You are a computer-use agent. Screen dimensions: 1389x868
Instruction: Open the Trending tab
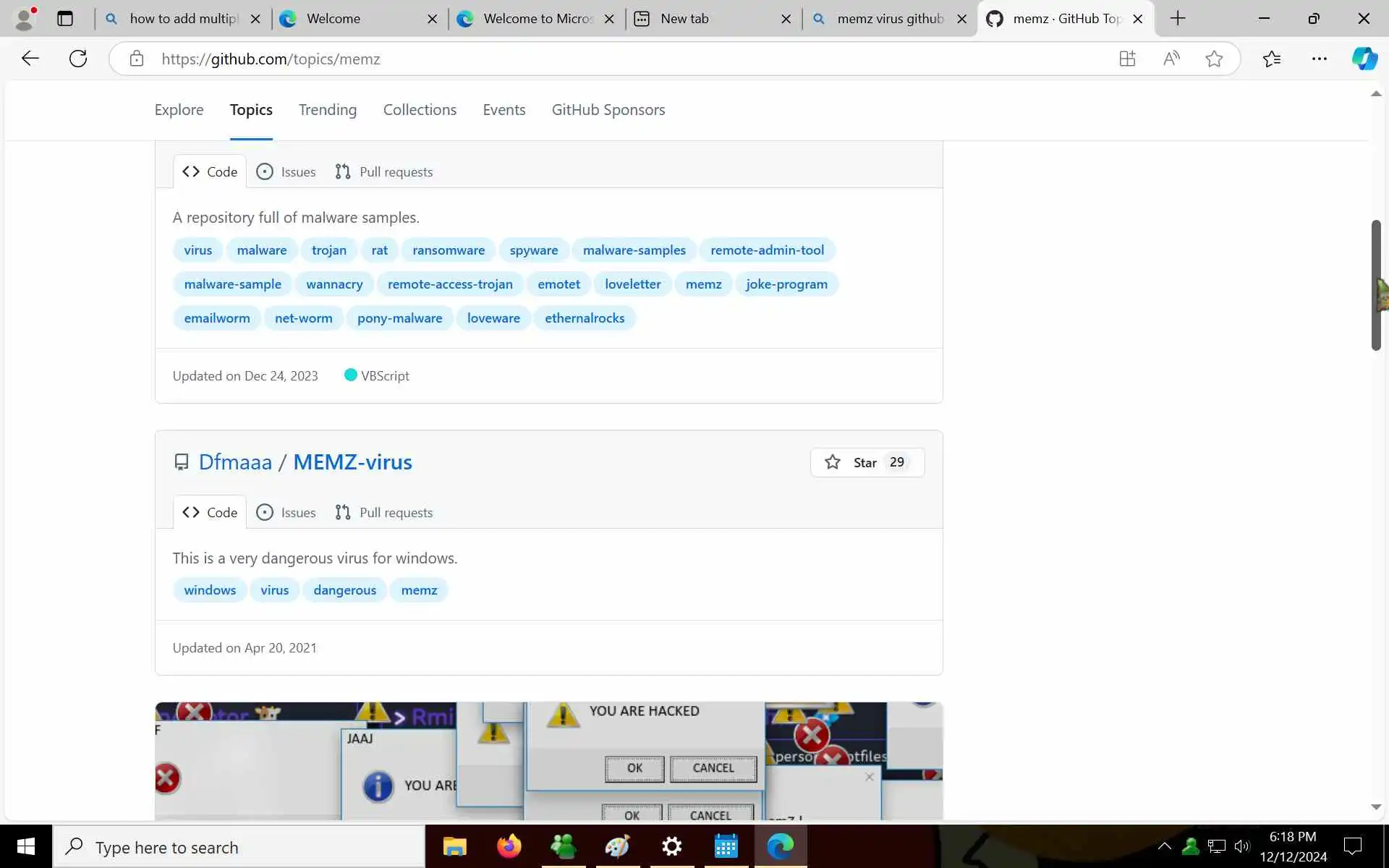pos(327,110)
